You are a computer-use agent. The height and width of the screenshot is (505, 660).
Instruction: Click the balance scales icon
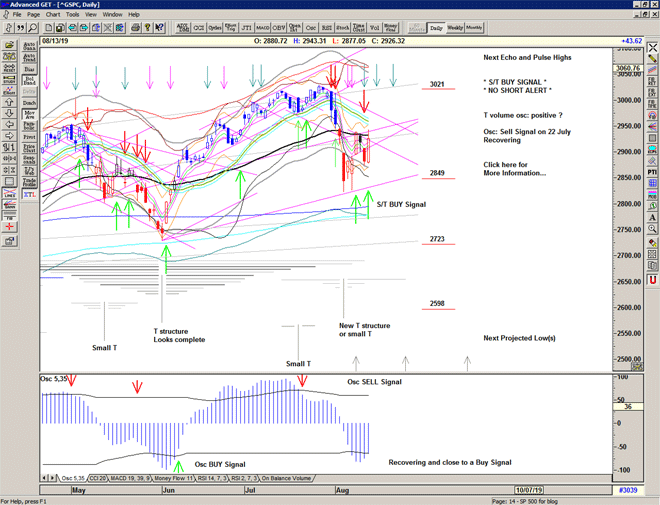click(9, 56)
